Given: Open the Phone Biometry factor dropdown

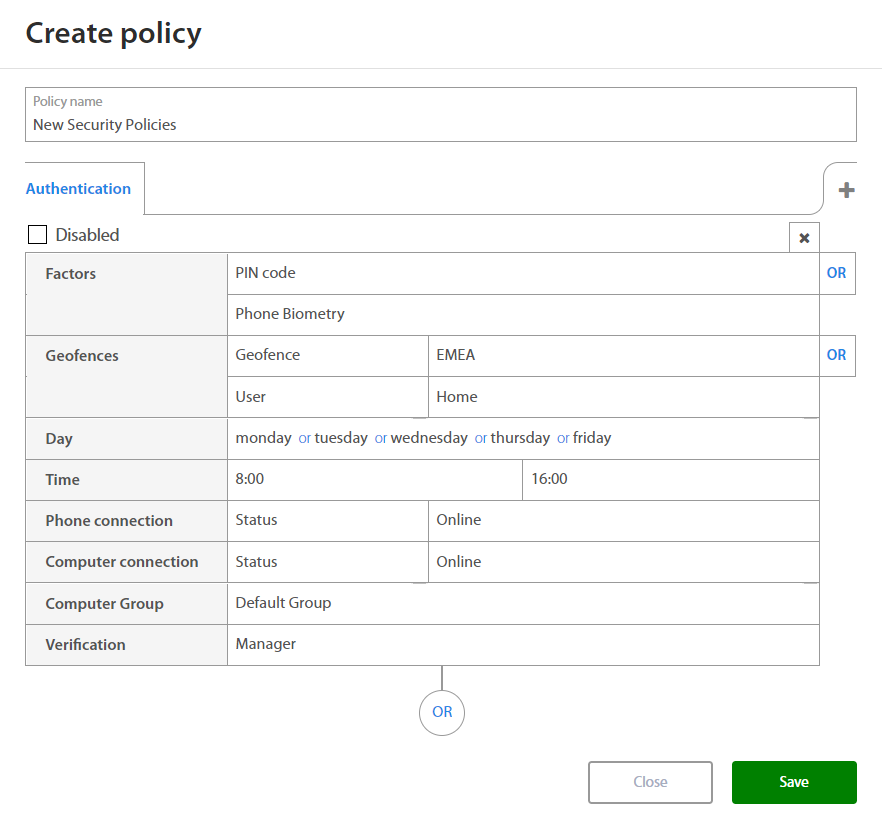Looking at the screenshot, I should (522, 314).
